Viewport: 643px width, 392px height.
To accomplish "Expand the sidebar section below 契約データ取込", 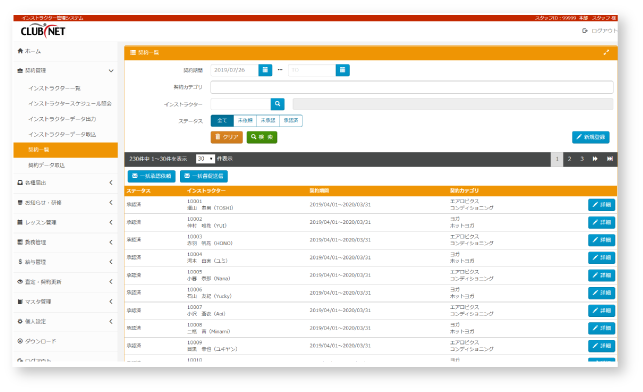I will click(x=66, y=182).
